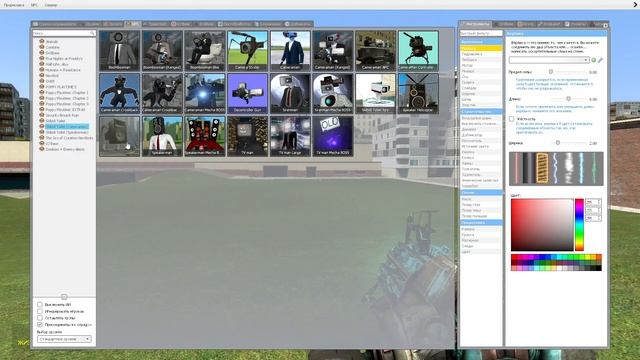This screenshot has height=360, width=640.
Task: Collapse the Позинг tool category header
Action: click(x=481, y=192)
